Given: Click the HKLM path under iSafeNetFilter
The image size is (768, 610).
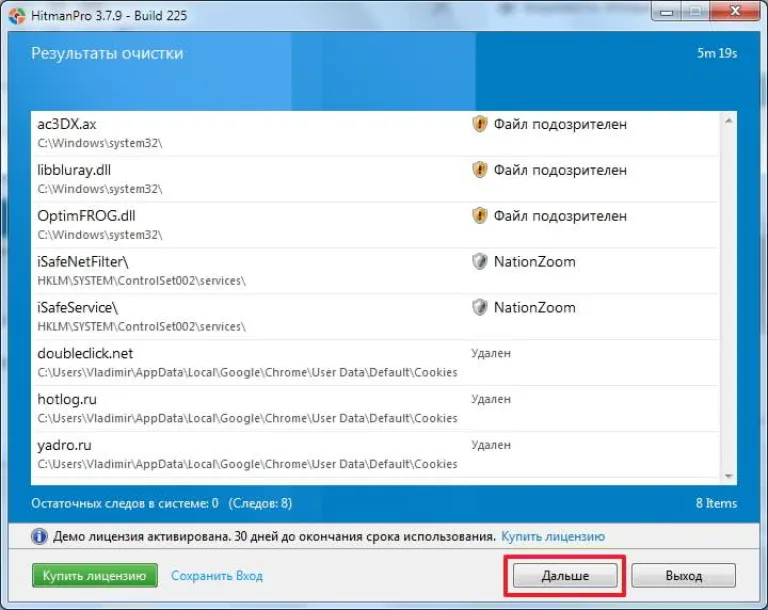Looking at the screenshot, I should click(x=142, y=281).
